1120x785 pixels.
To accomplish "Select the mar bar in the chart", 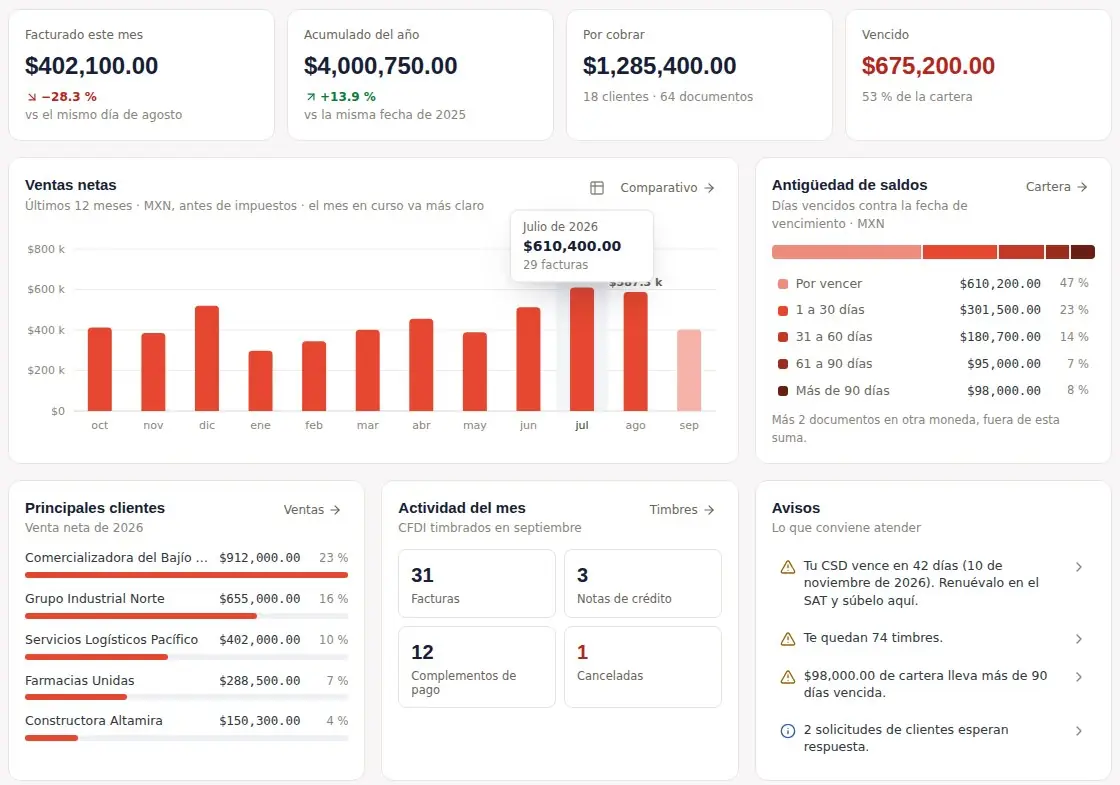I will pos(368,371).
